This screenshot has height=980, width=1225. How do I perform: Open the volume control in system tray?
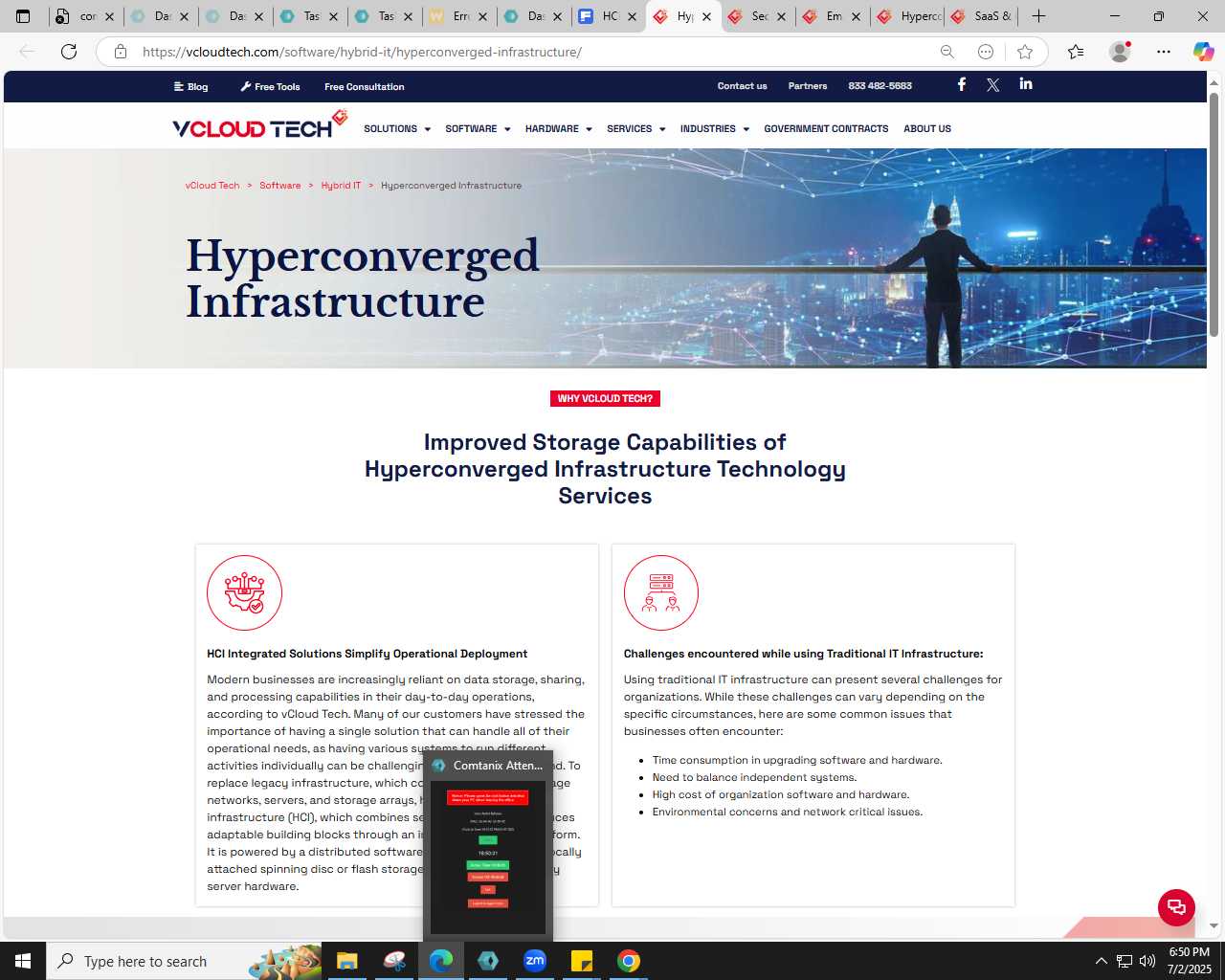coord(1147,961)
